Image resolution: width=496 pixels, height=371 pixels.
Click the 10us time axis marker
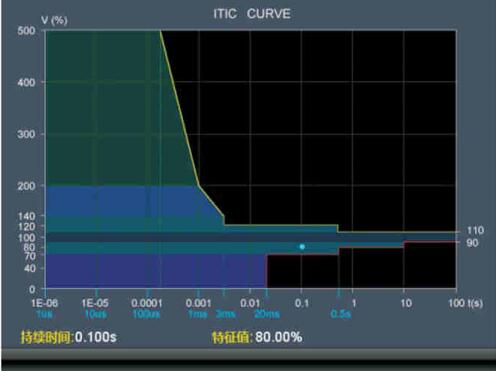[96, 314]
